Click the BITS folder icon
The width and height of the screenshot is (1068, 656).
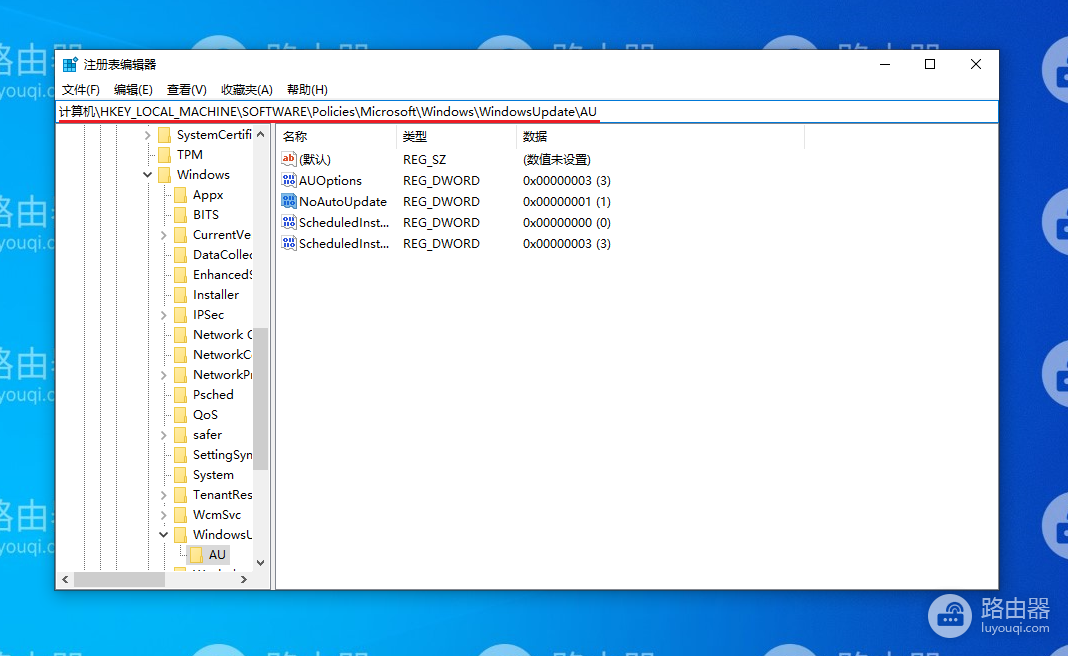point(180,215)
